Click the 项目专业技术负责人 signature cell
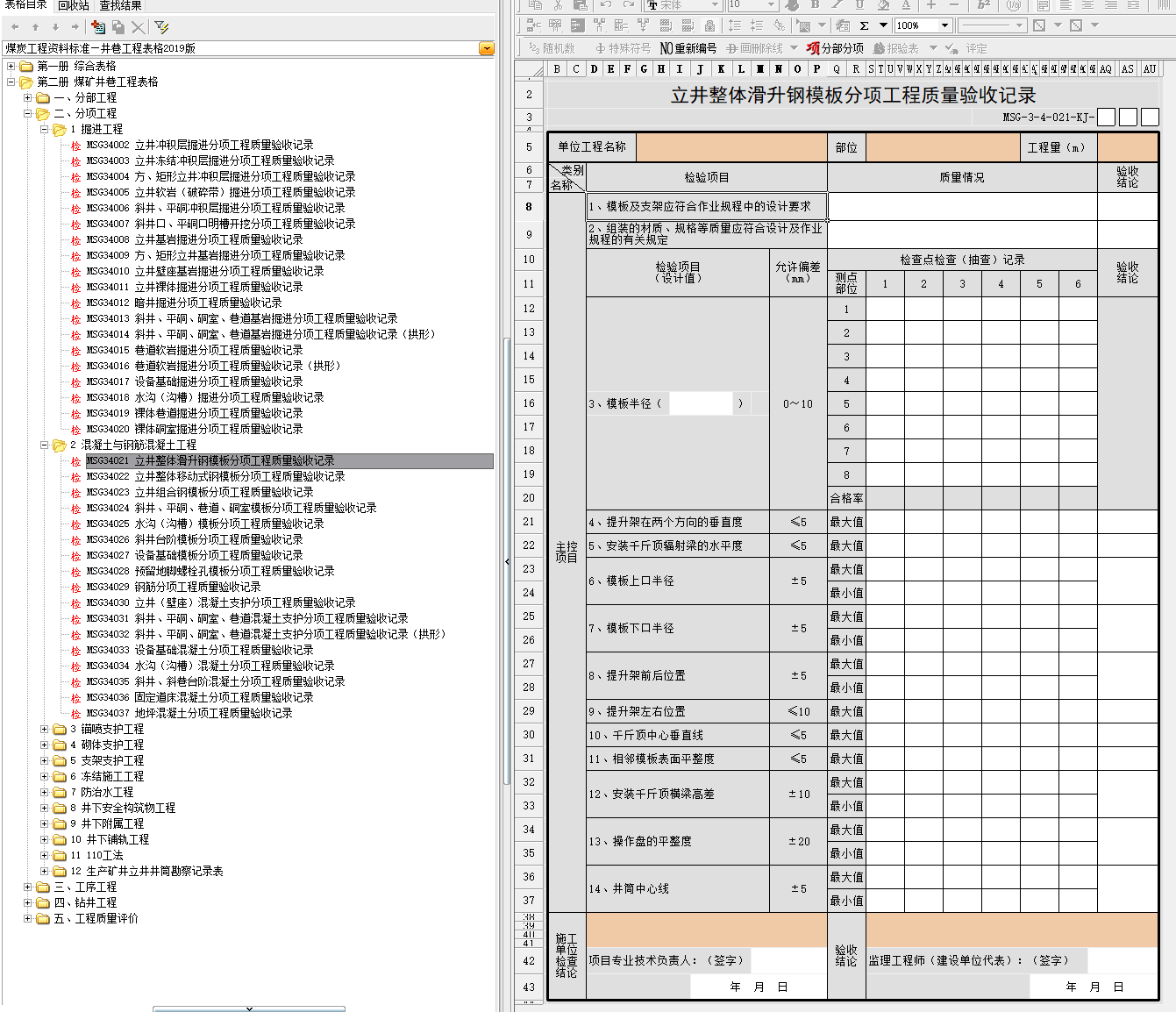1176x1012 pixels. point(789,960)
